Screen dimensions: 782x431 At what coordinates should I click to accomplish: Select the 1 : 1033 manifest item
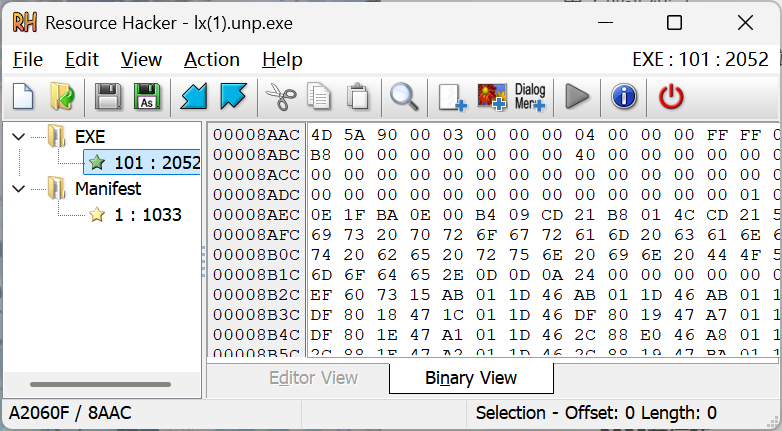point(148,215)
